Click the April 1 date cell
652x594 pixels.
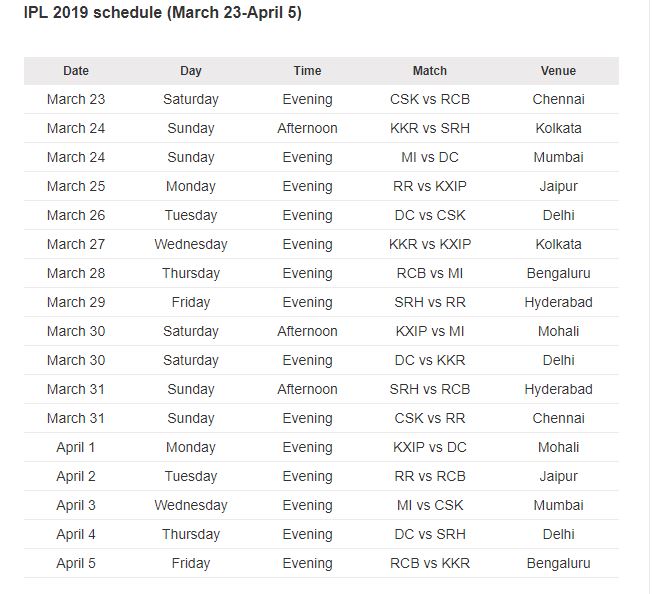76,447
